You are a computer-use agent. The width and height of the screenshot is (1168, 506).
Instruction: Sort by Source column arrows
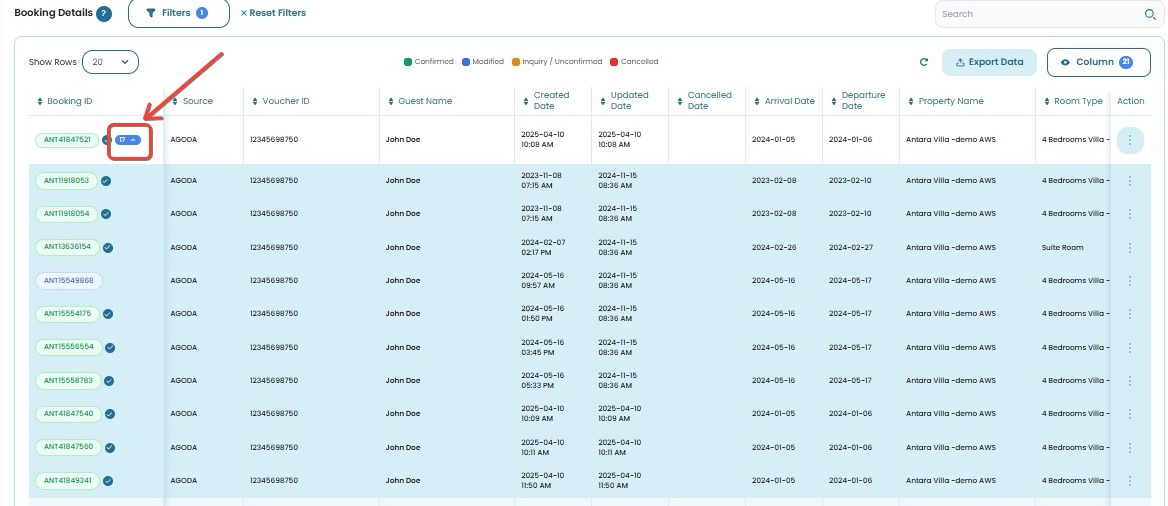(x=175, y=101)
